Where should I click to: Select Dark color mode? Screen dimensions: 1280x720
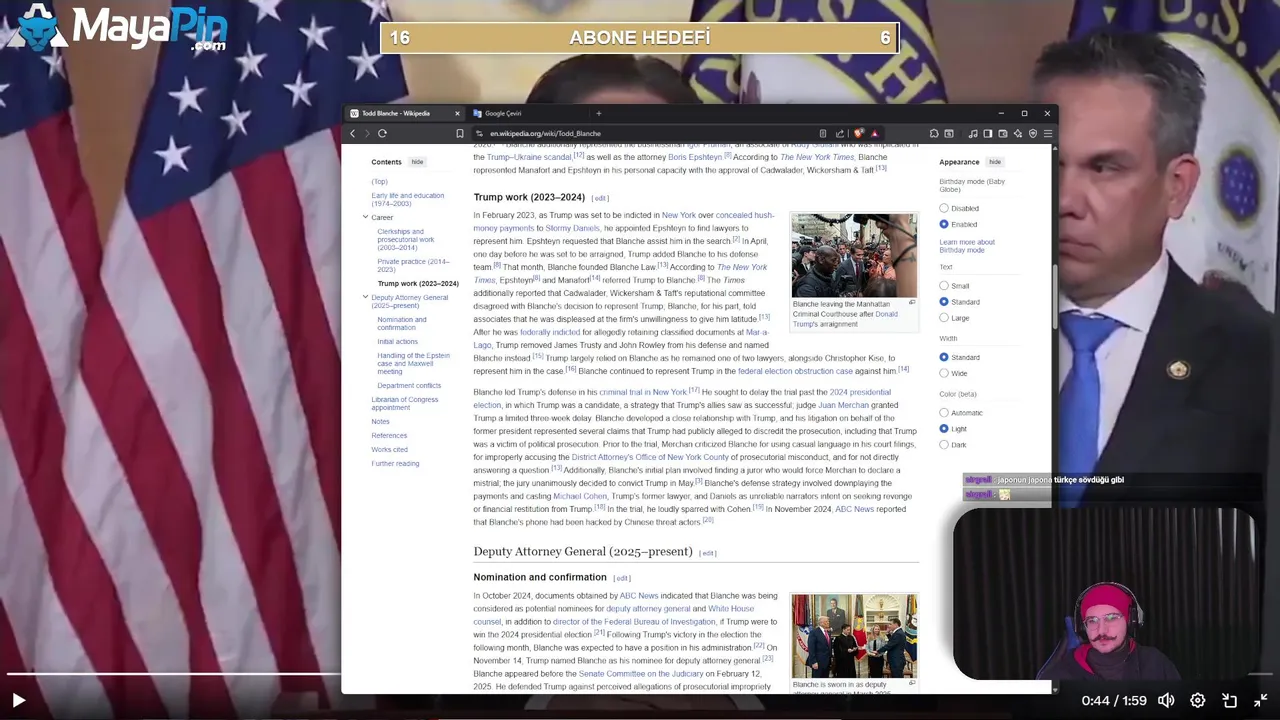pyautogui.click(x=944, y=445)
